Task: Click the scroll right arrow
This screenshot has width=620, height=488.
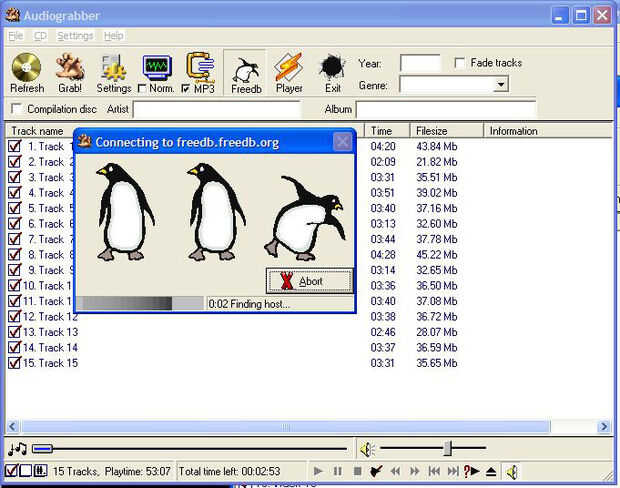Action: click(x=604, y=427)
